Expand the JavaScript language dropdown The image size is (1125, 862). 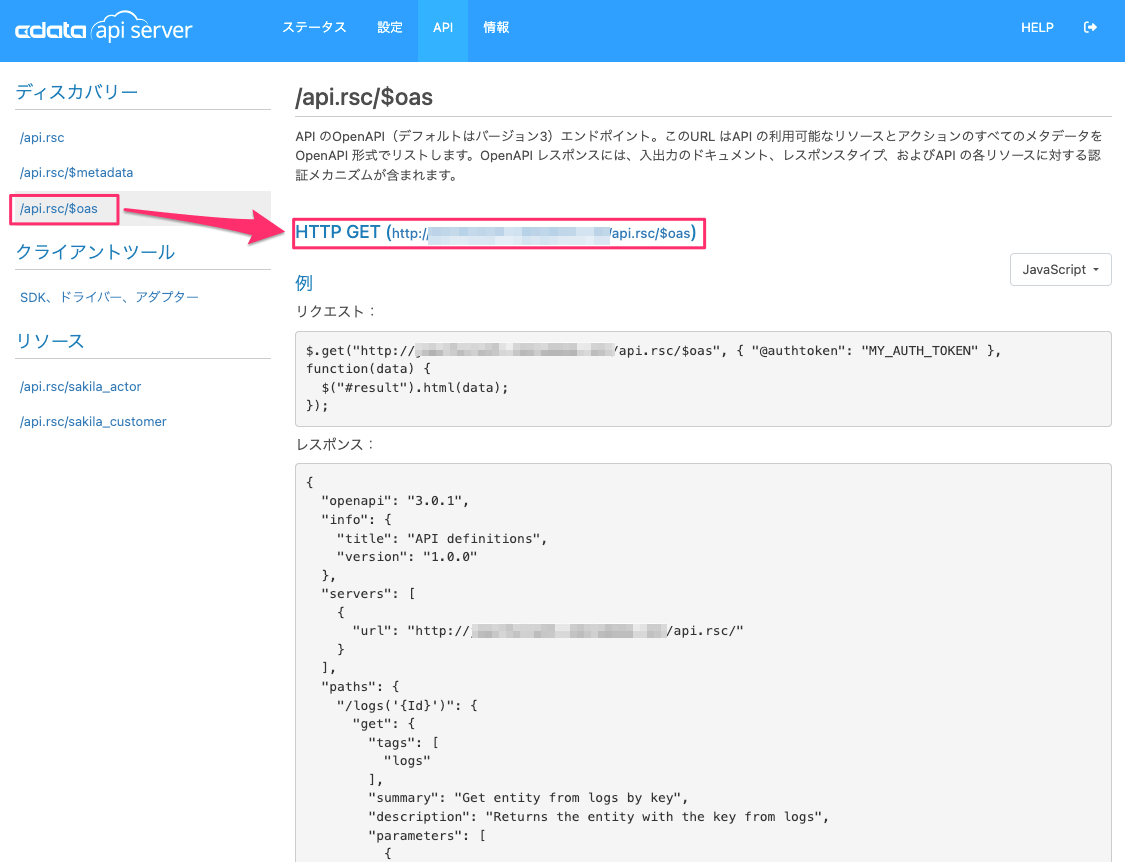coord(1061,270)
